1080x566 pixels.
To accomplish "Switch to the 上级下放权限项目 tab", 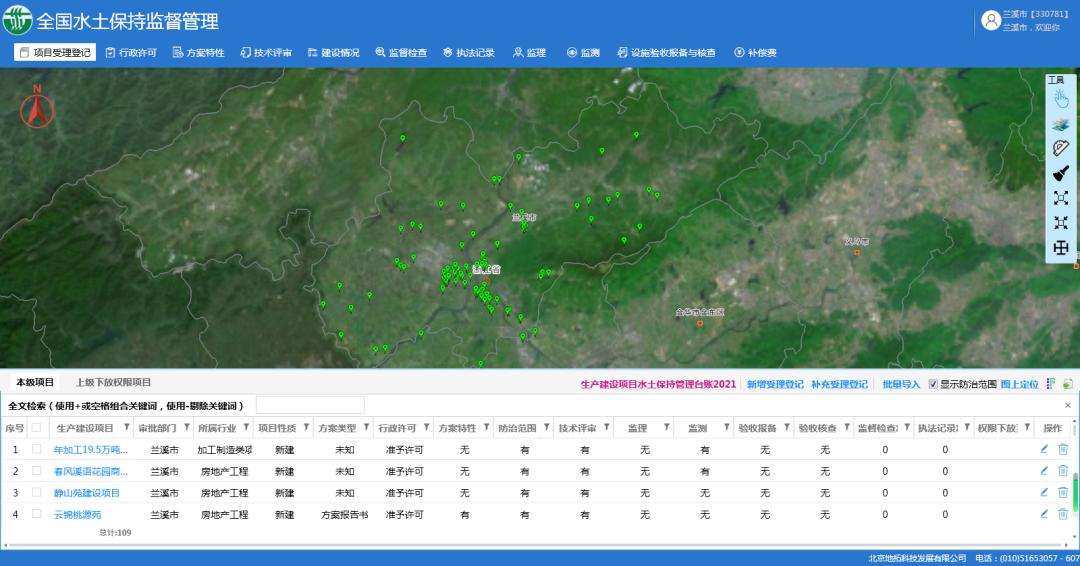I will point(113,383).
